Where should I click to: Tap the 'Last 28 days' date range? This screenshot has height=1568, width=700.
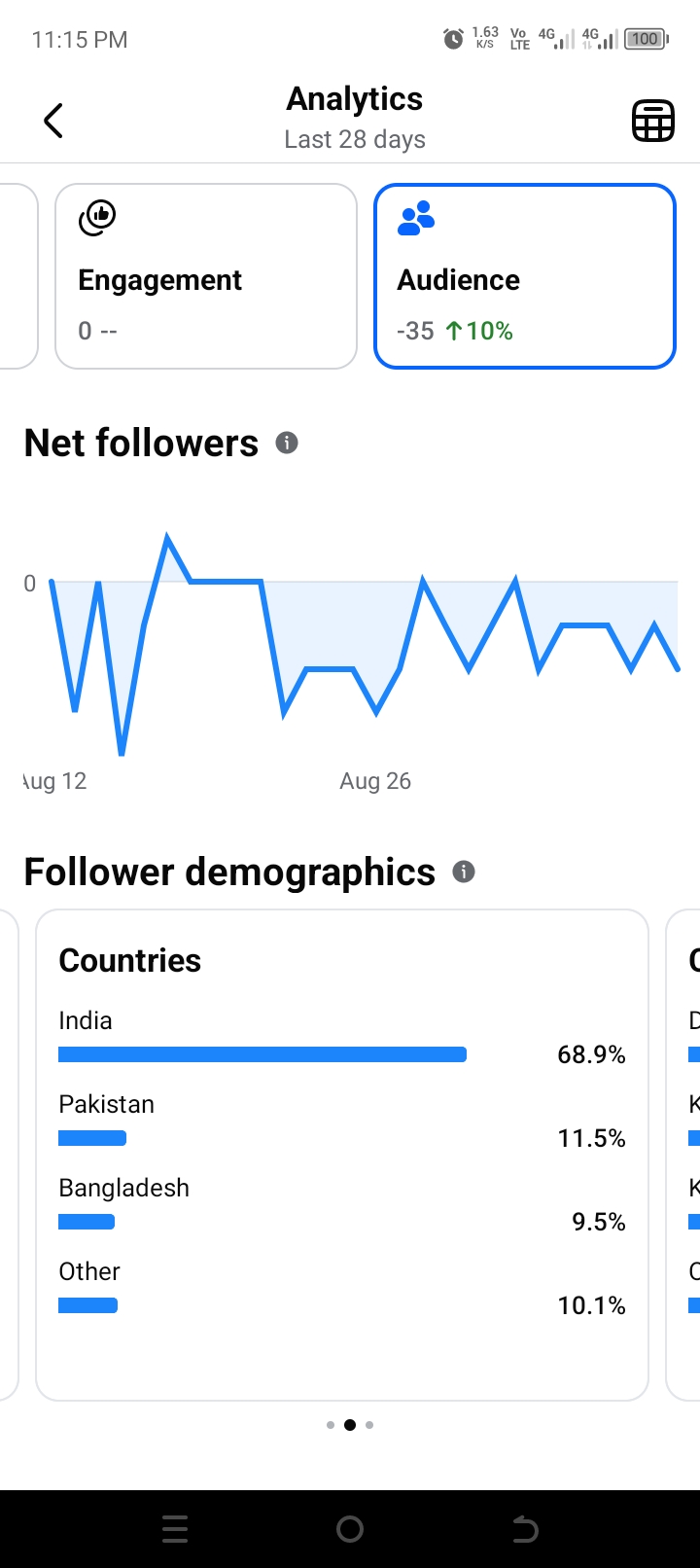pos(355,139)
